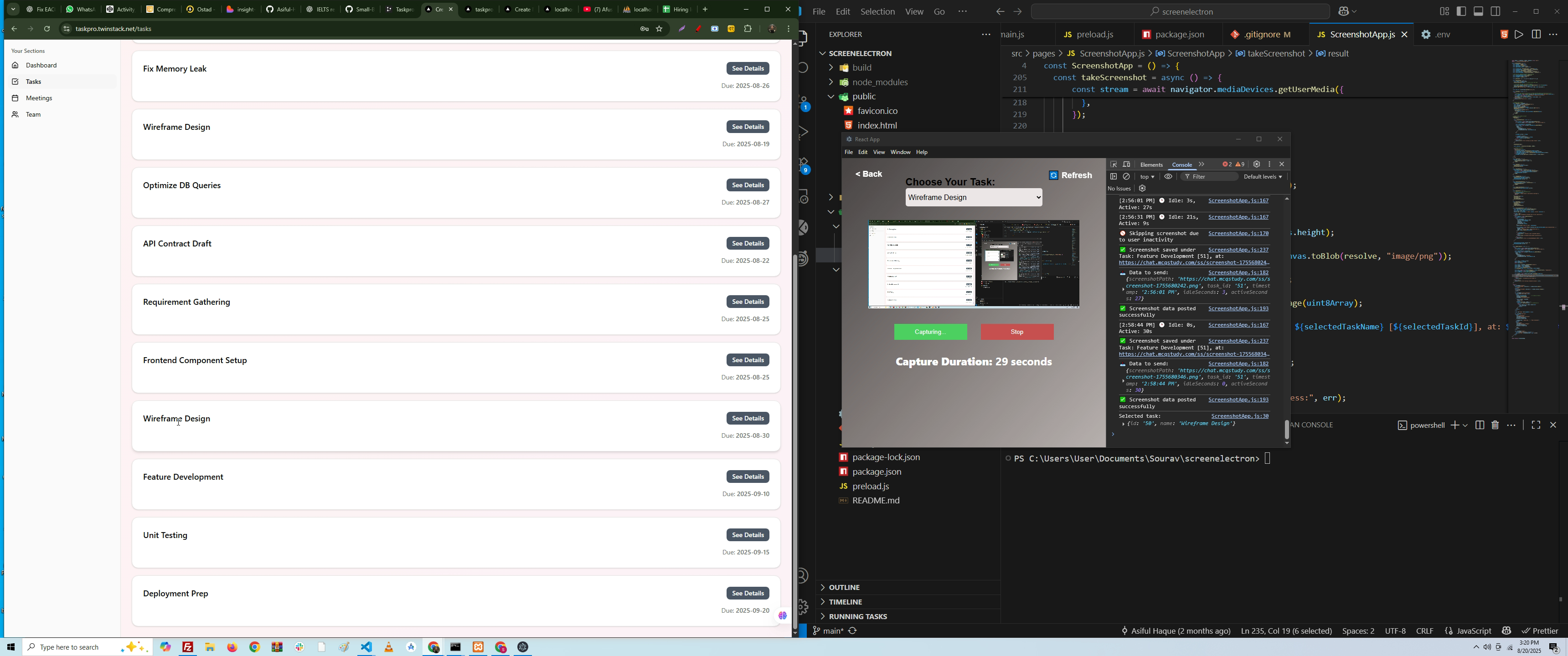Open the Default levels dropdown
The height and width of the screenshot is (656, 1568).
click(x=1263, y=176)
